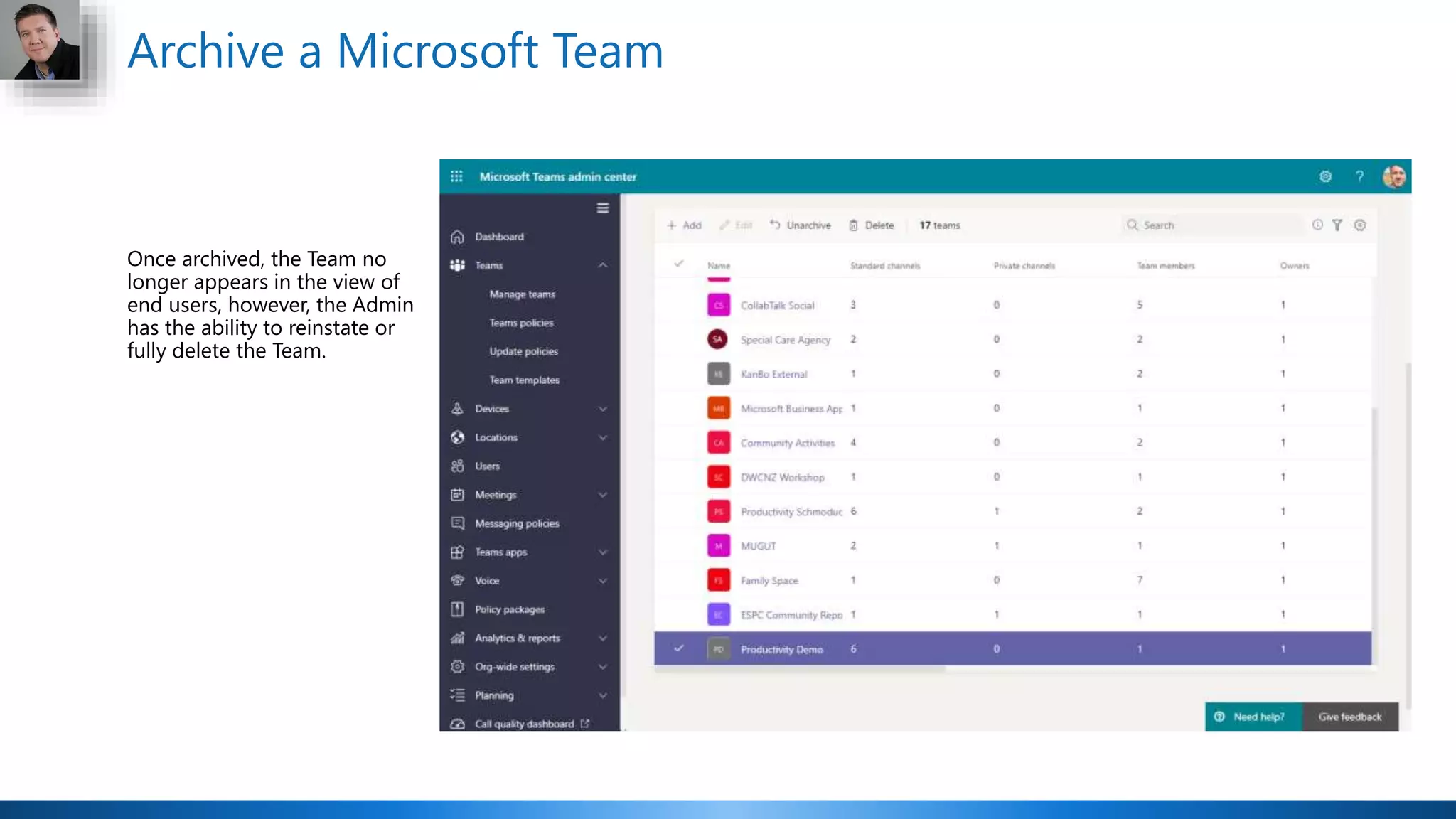1456x819 pixels.
Task: Click the CollabTalk Social team avatar
Action: 718,305
